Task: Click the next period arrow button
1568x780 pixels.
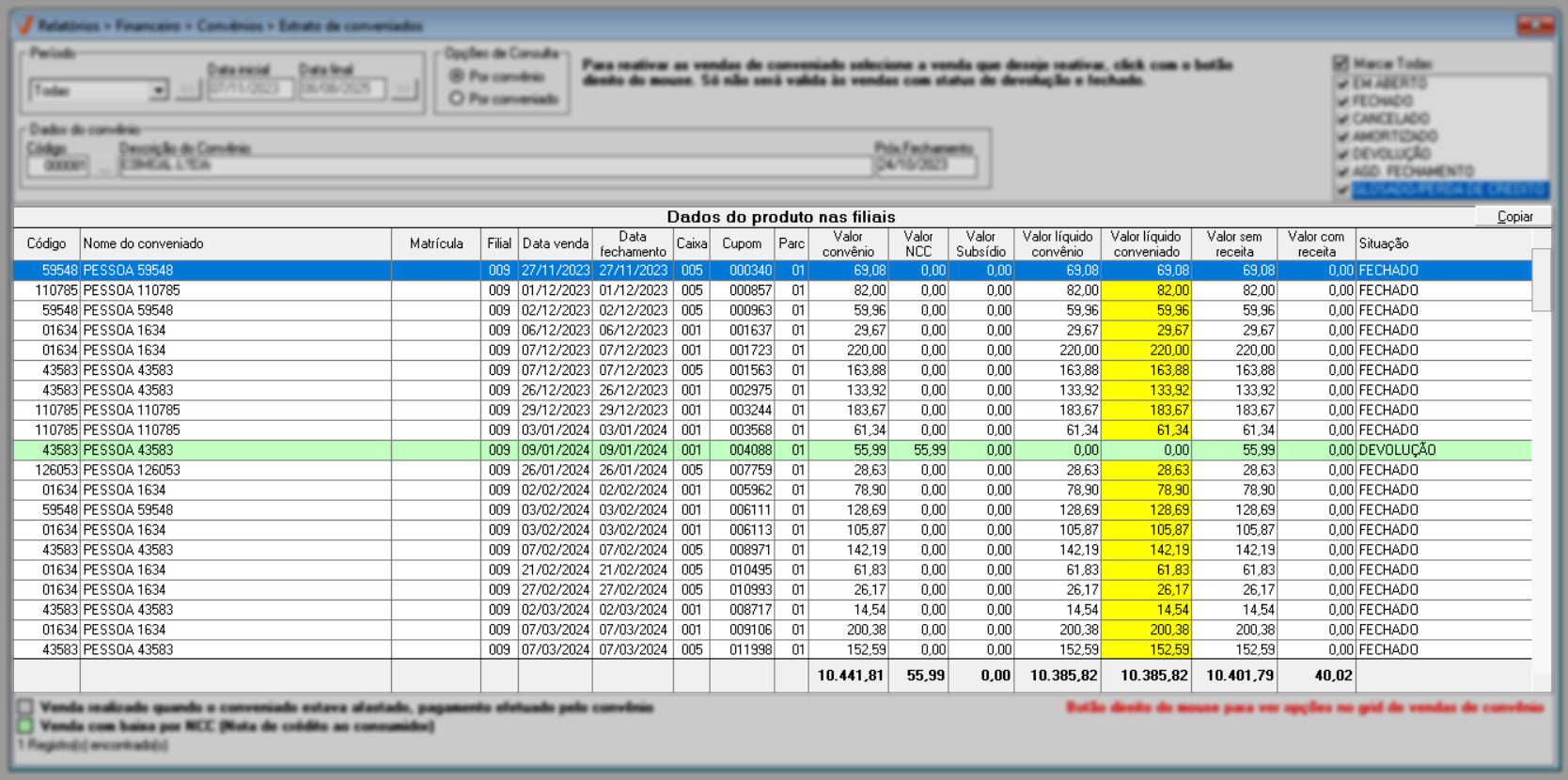Action: (405, 90)
